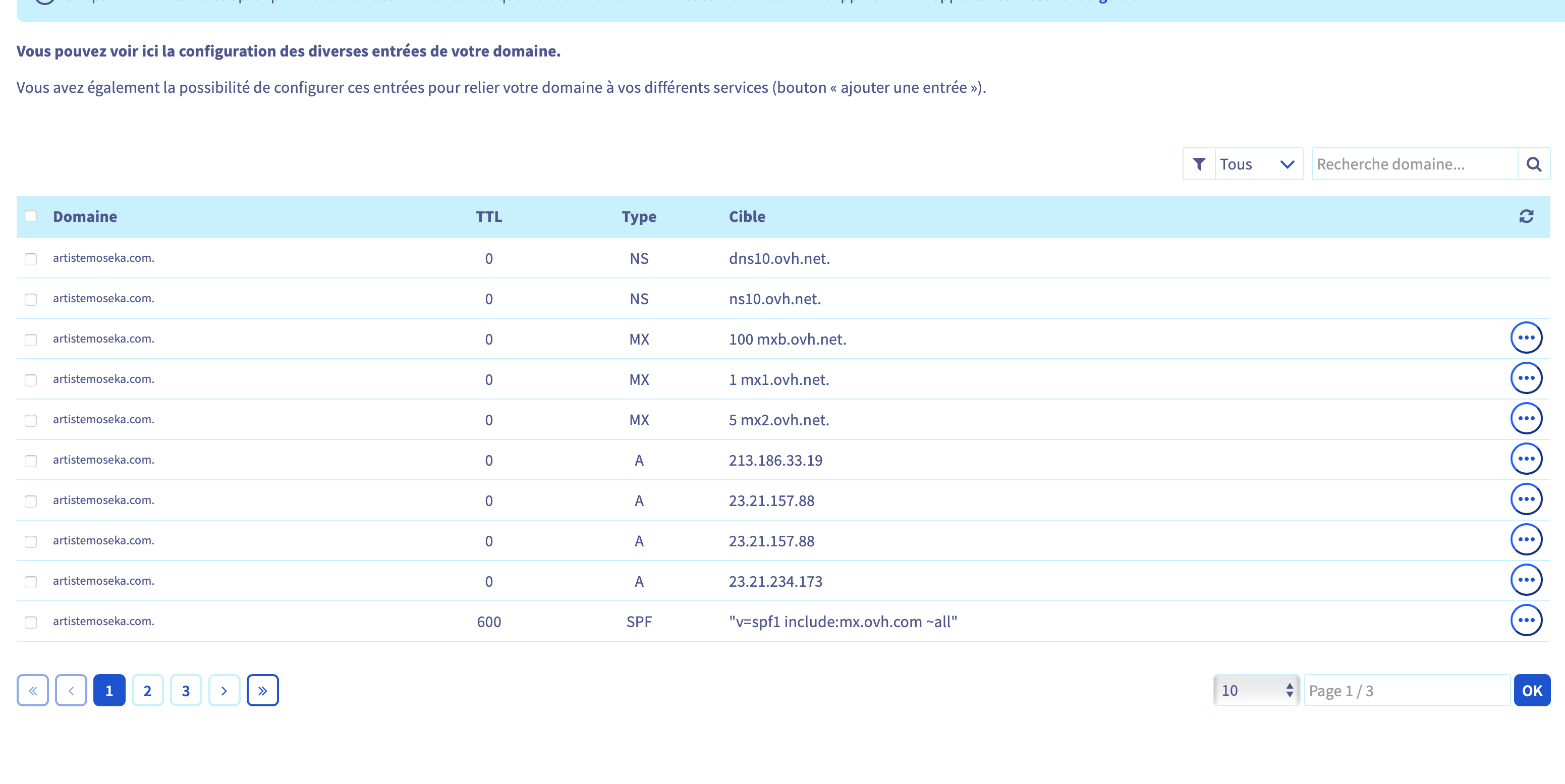Open actions menu for 5 mx2.ovh.net row
This screenshot has width=1565, height=784.
click(1526, 419)
